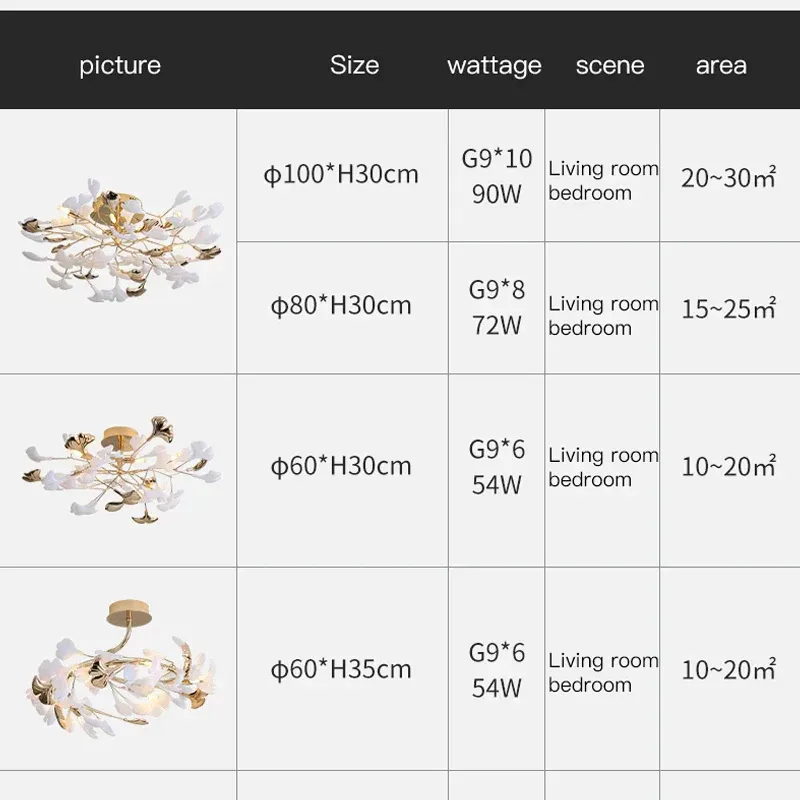
Task: Click the scene cell in the φ100*H30cm row
Action: (603, 181)
